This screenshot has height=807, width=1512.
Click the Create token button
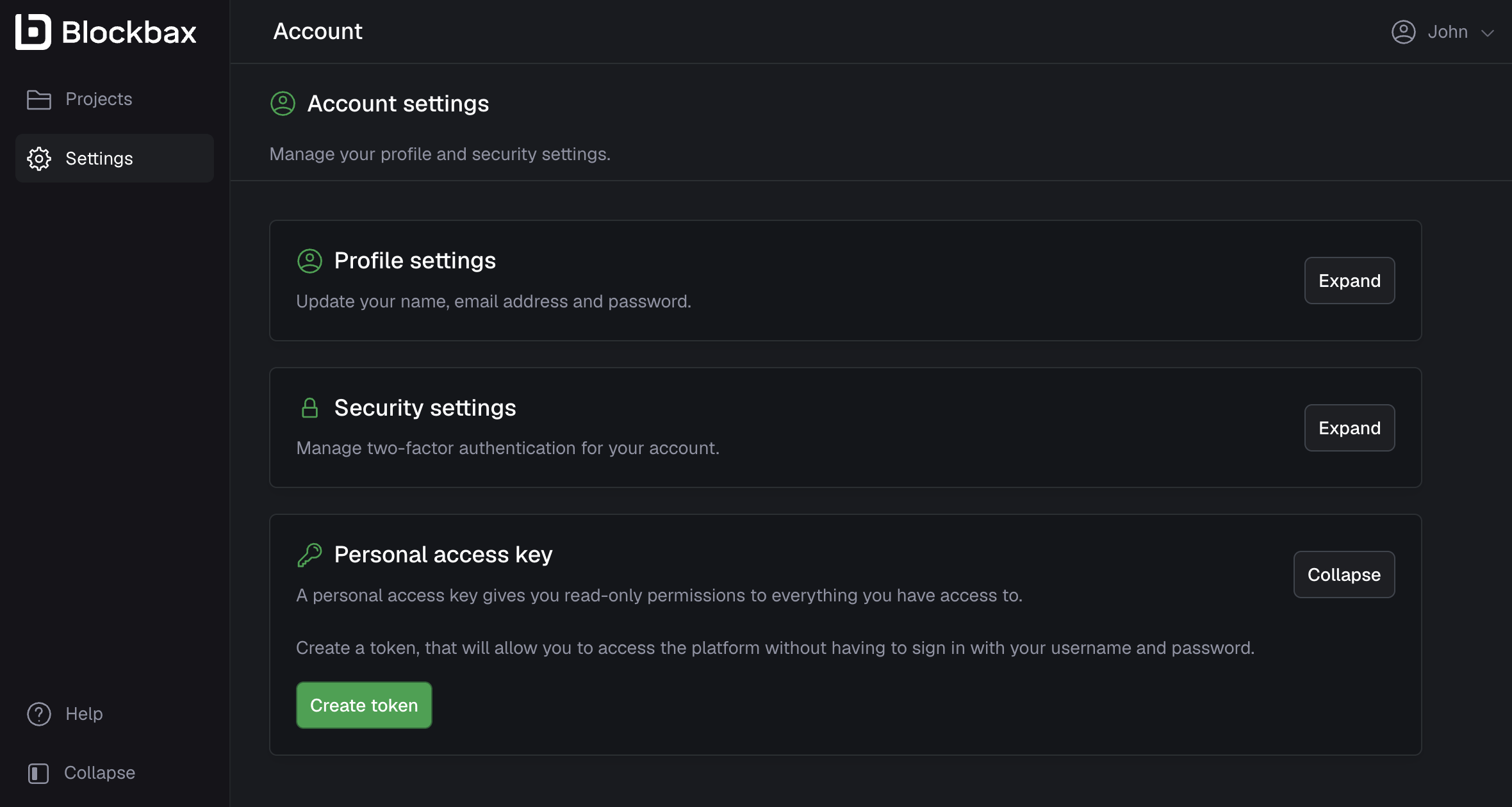coord(364,705)
